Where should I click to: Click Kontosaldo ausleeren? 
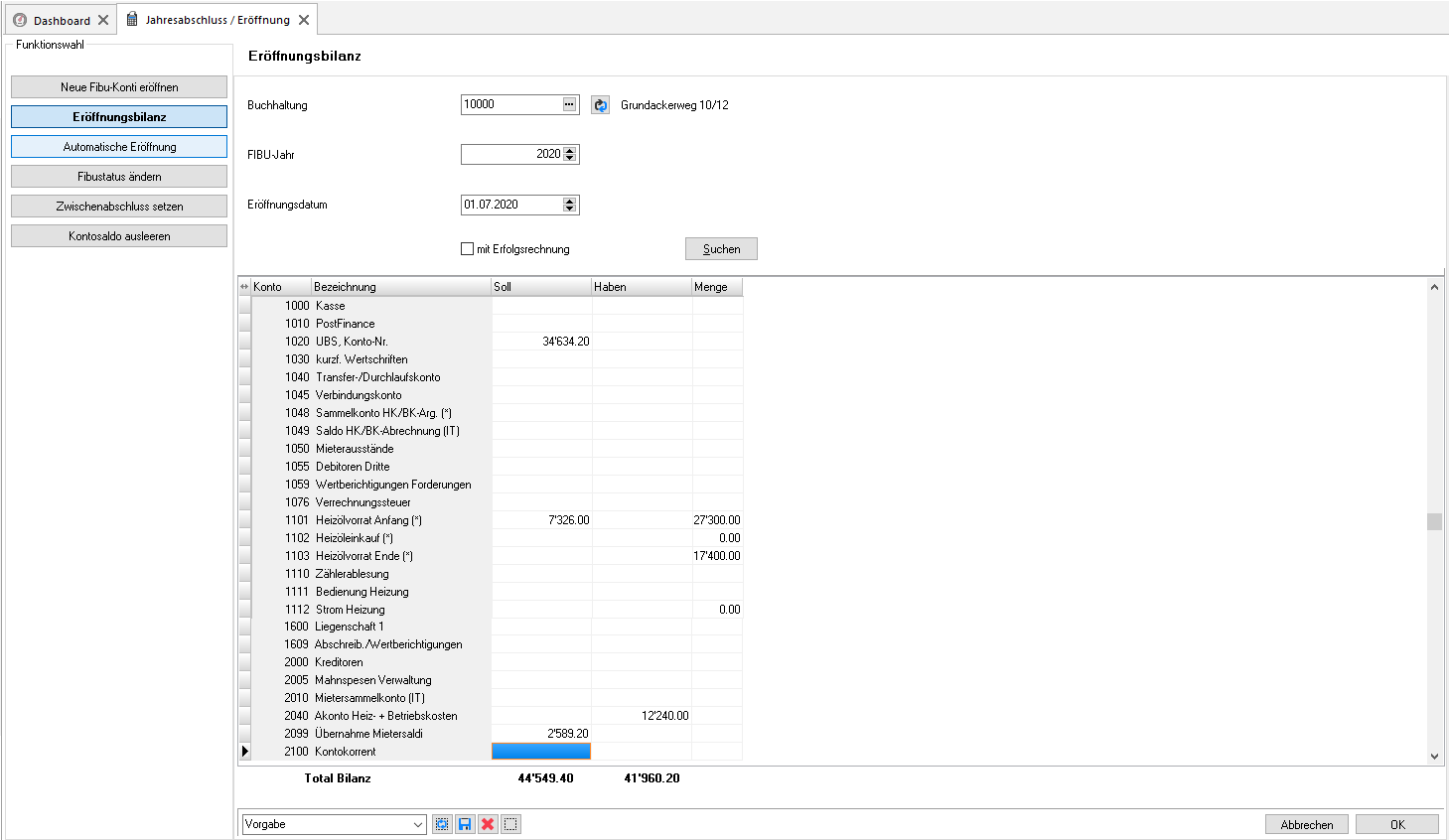tap(119, 236)
